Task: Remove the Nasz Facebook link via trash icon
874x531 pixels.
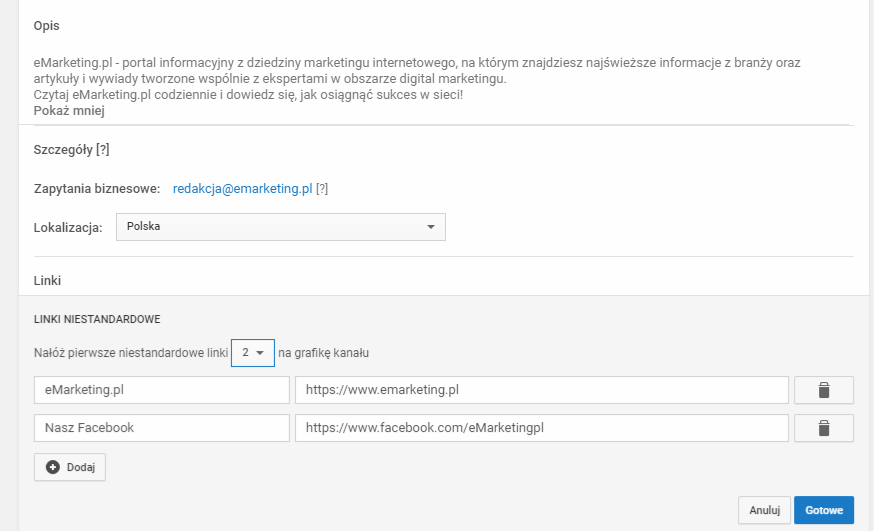Action: click(823, 428)
